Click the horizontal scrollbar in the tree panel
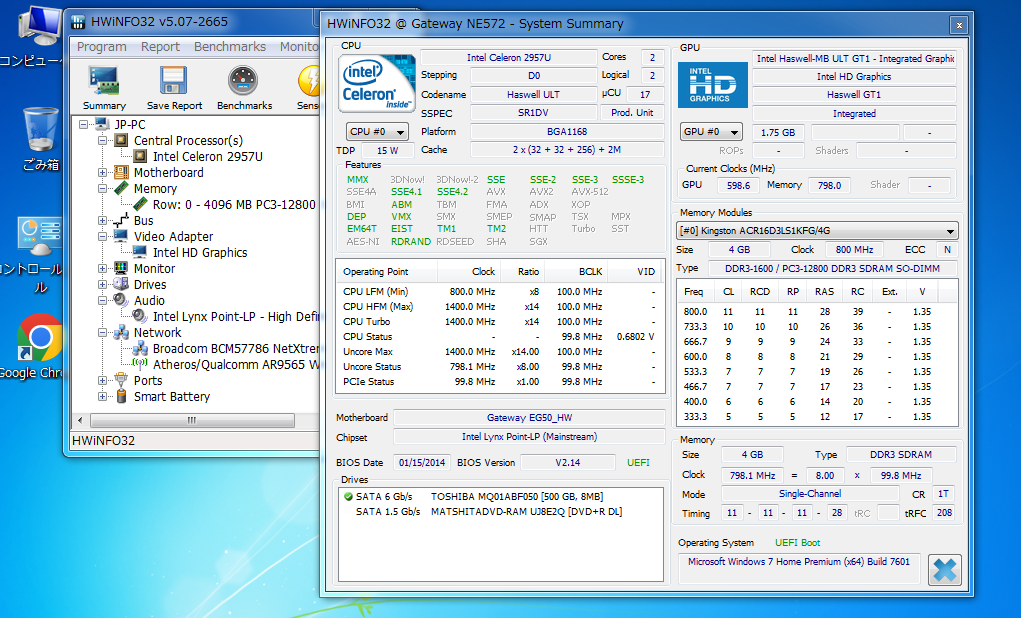Screen dimensions: 1021x618 [192, 421]
